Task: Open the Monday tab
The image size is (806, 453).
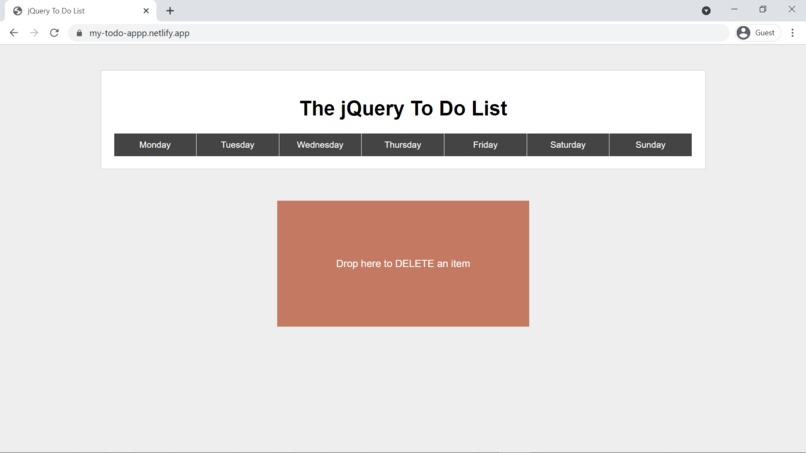Action: [155, 145]
